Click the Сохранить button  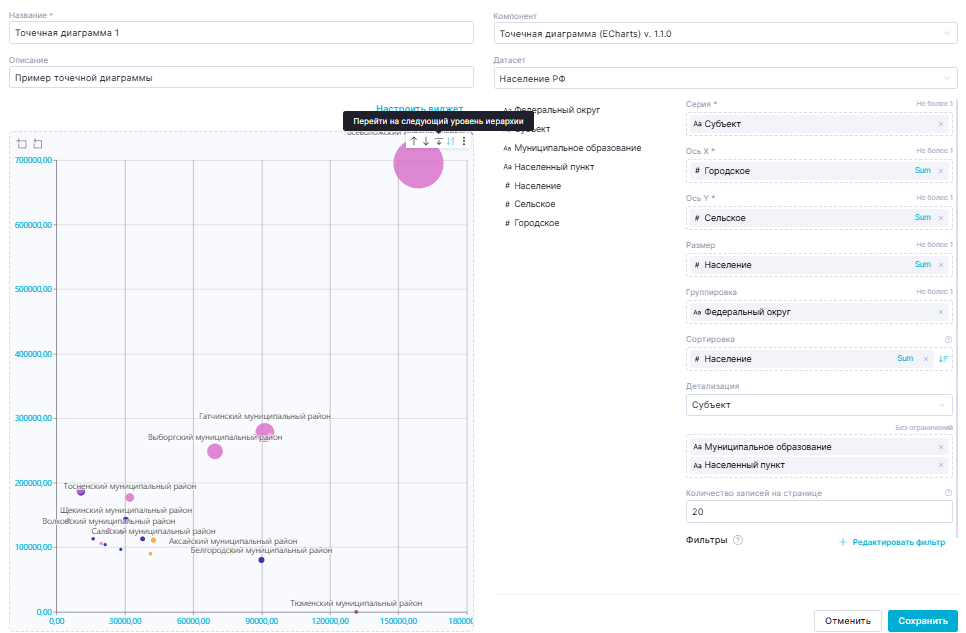[922, 621]
